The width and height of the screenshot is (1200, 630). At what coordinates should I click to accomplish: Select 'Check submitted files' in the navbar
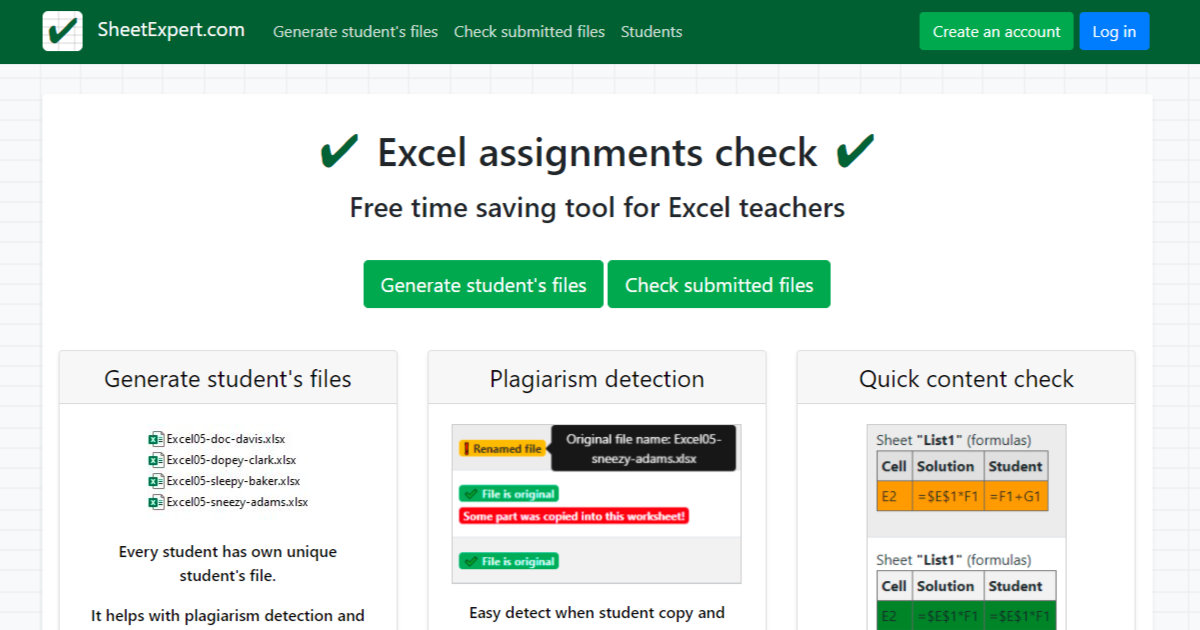pyautogui.click(x=529, y=31)
